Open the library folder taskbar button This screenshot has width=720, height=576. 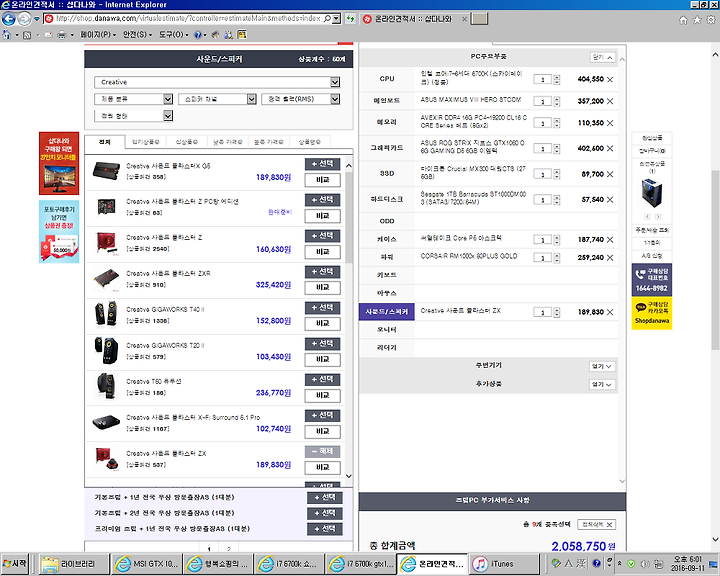74,564
